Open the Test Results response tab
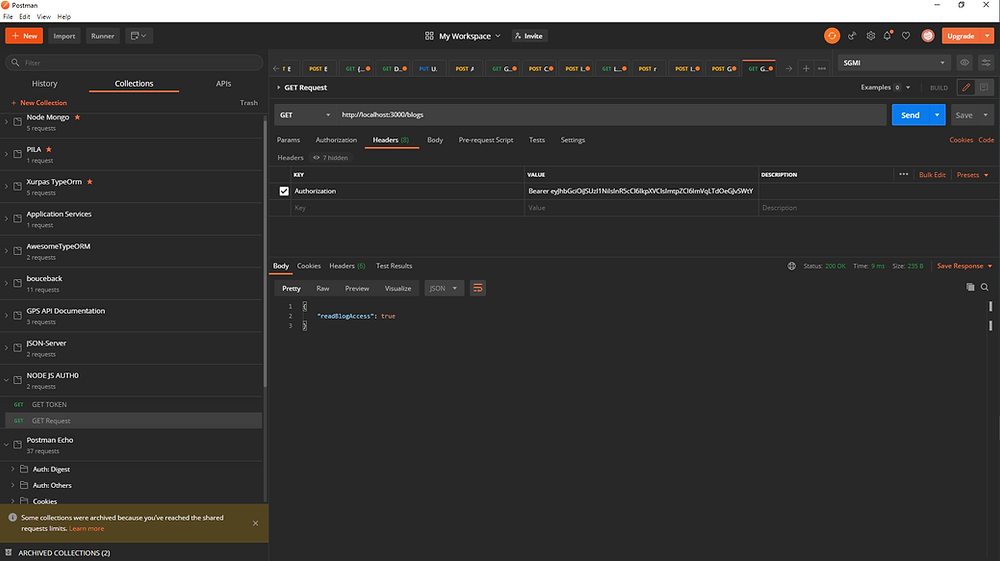 pyautogui.click(x=393, y=266)
